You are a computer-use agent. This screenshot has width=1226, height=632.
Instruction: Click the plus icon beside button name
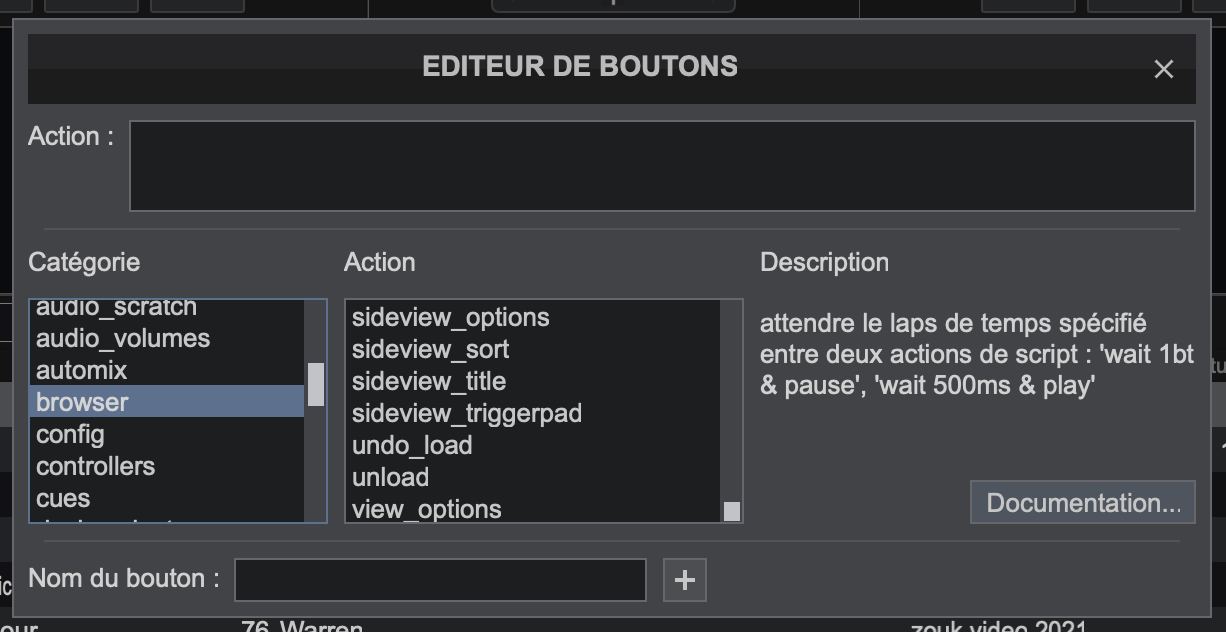pos(685,580)
